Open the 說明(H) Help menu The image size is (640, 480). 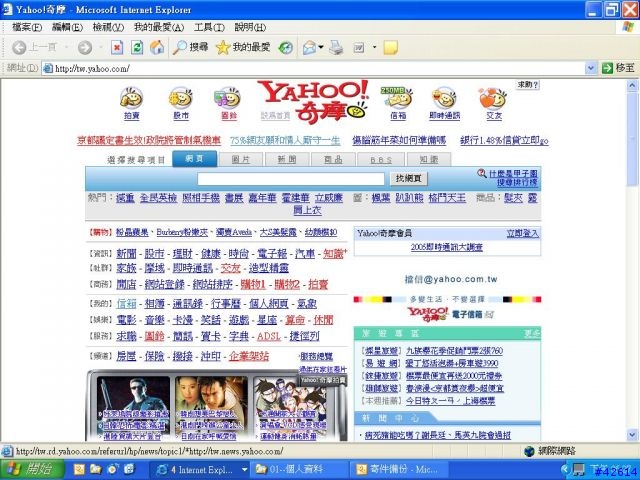point(250,27)
